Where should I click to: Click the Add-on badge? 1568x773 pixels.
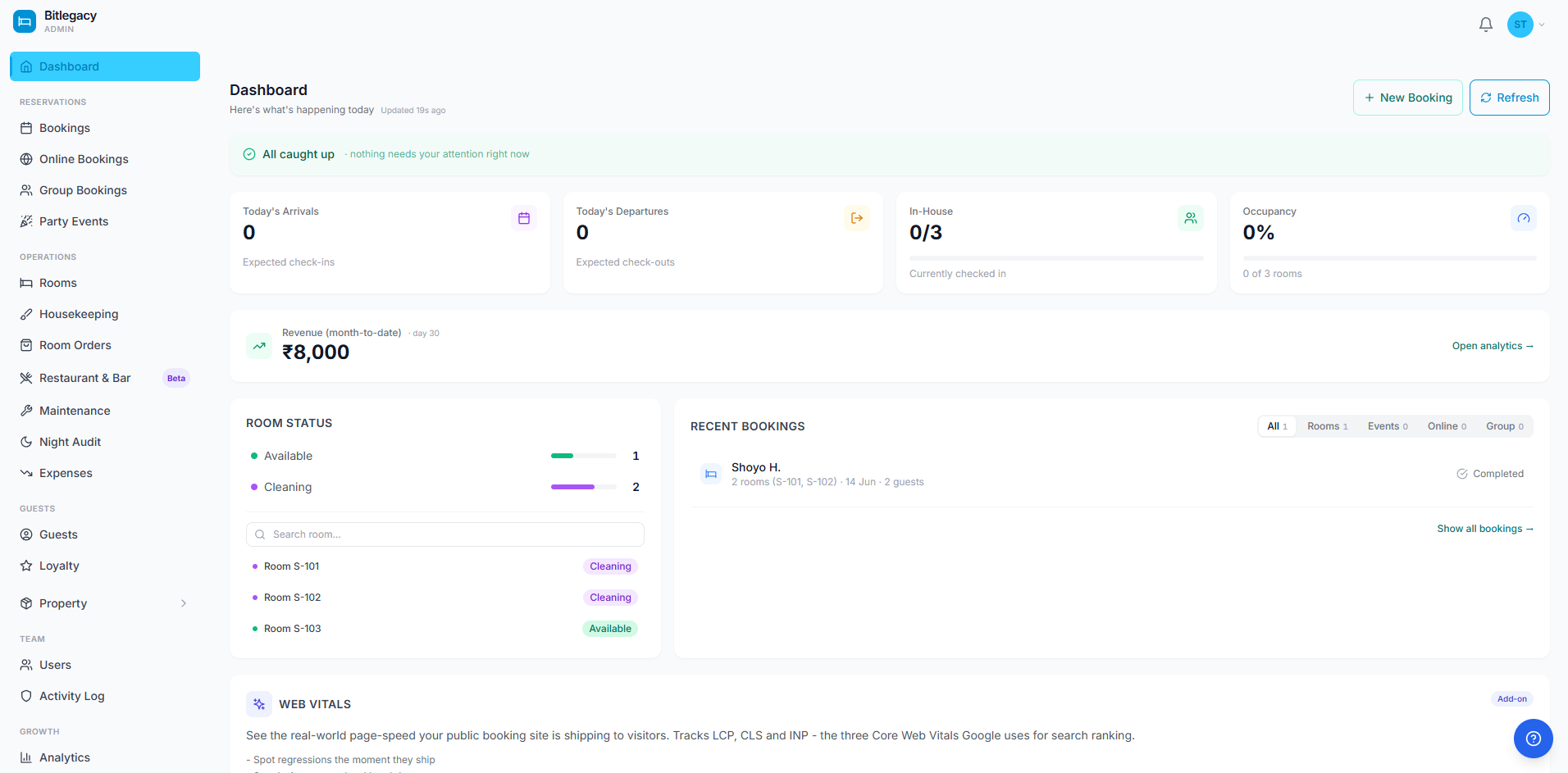point(1511,699)
